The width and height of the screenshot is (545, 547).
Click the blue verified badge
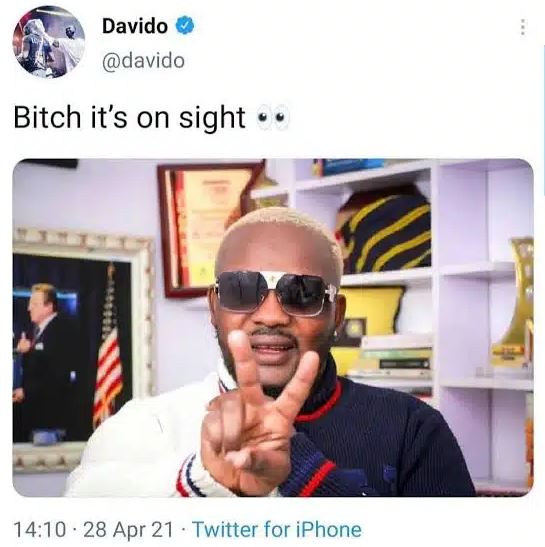click(x=185, y=25)
